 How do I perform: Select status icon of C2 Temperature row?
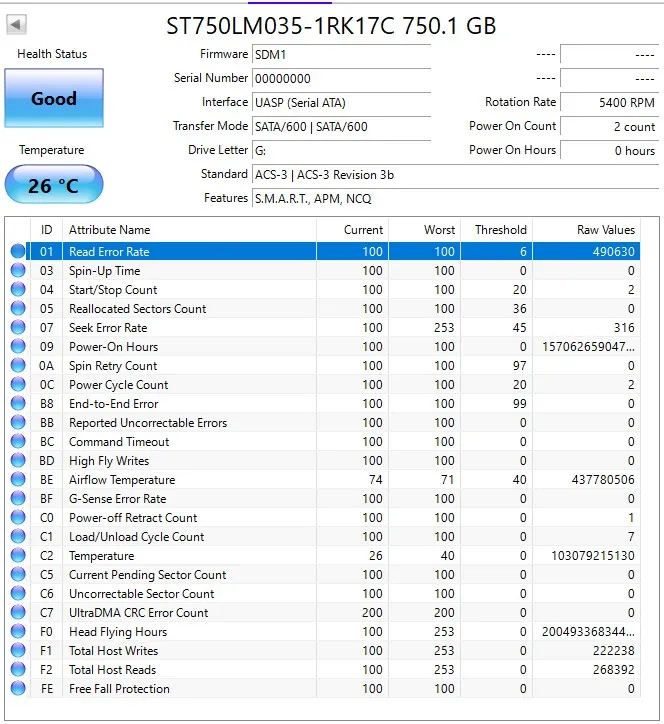18,555
